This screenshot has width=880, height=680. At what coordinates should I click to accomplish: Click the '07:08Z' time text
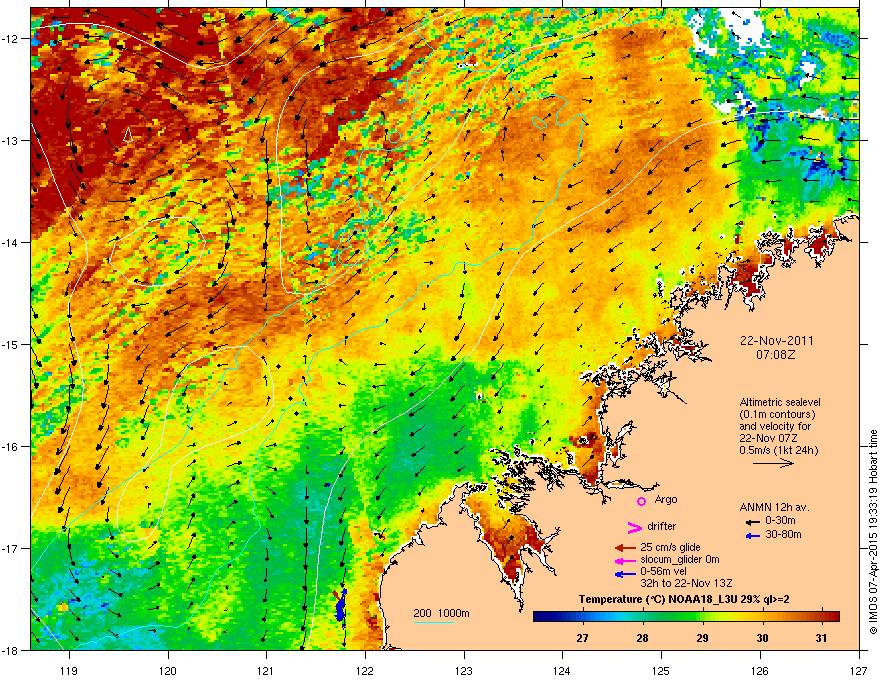[776, 355]
